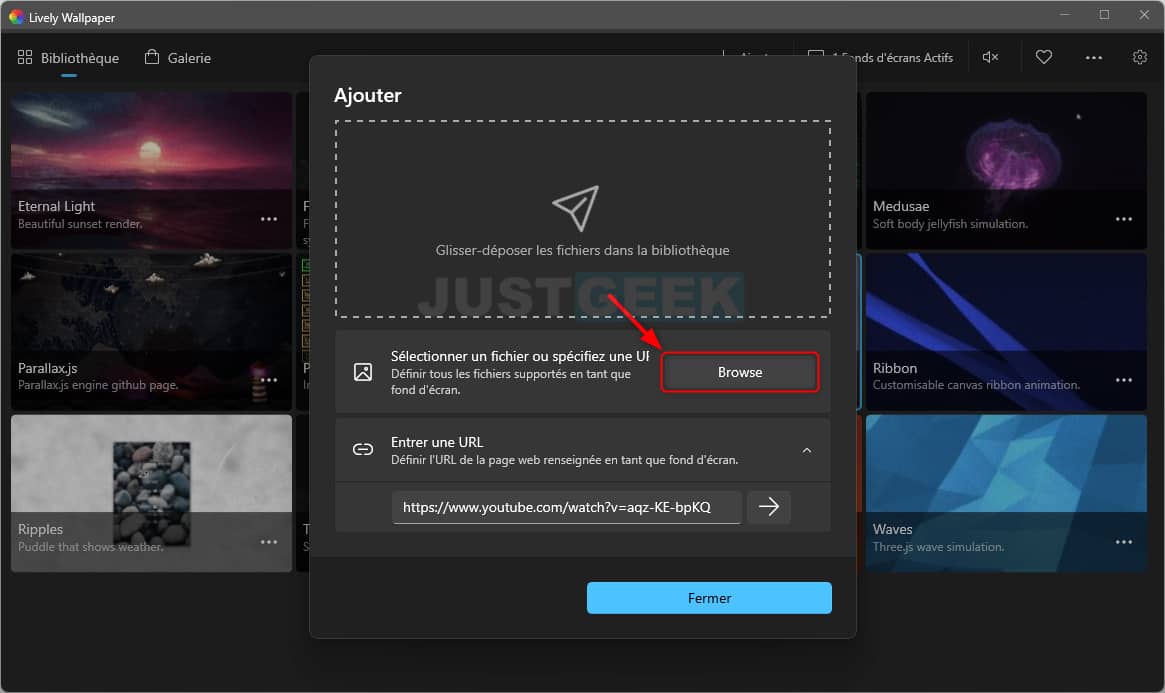Viewport: 1165px width, 693px height.
Task: Click 'Customisable canvas ribbon animation.' text
Action: click(x=976, y=385)
